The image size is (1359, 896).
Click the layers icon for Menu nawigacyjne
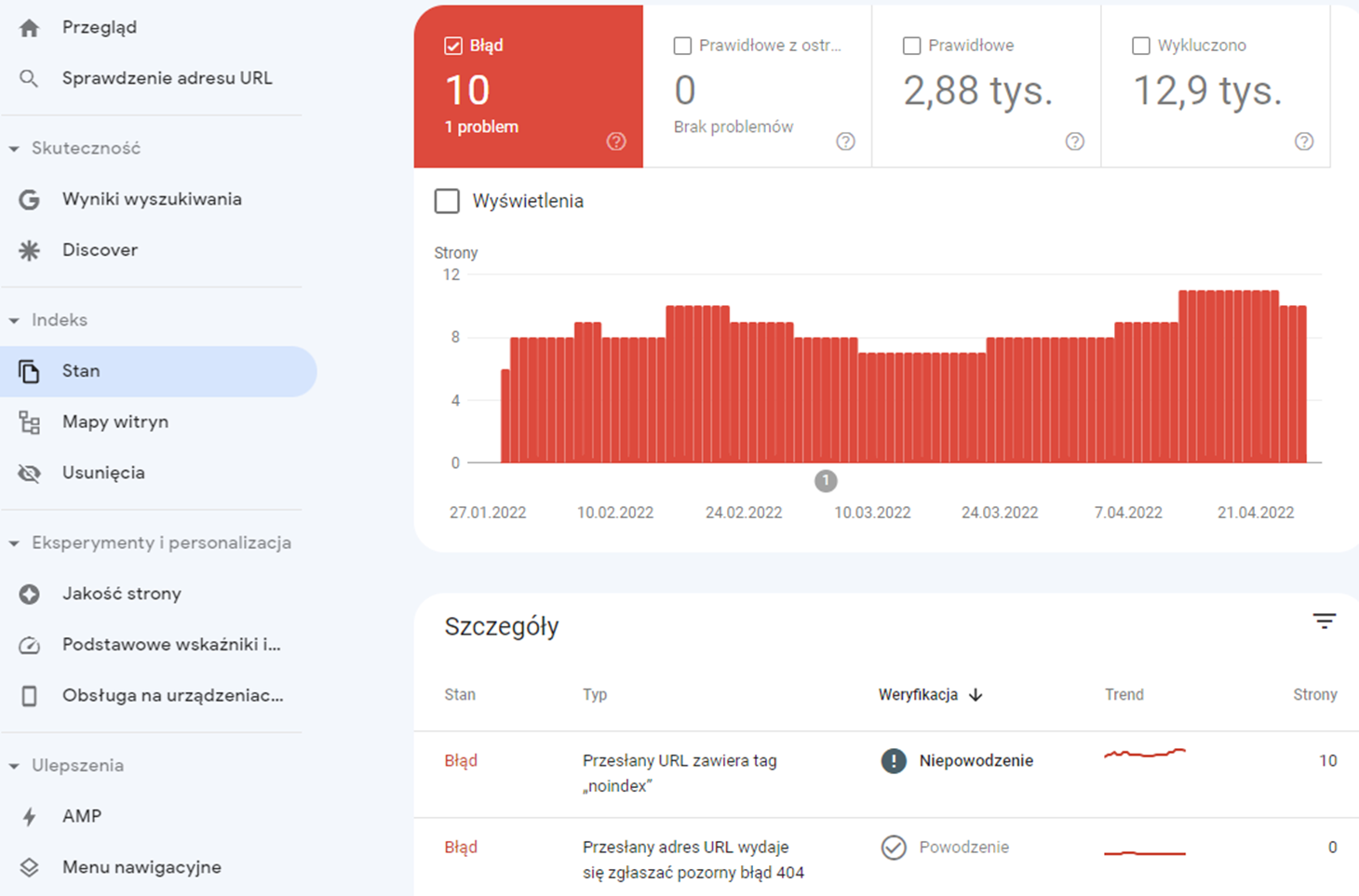click(29, 867)
